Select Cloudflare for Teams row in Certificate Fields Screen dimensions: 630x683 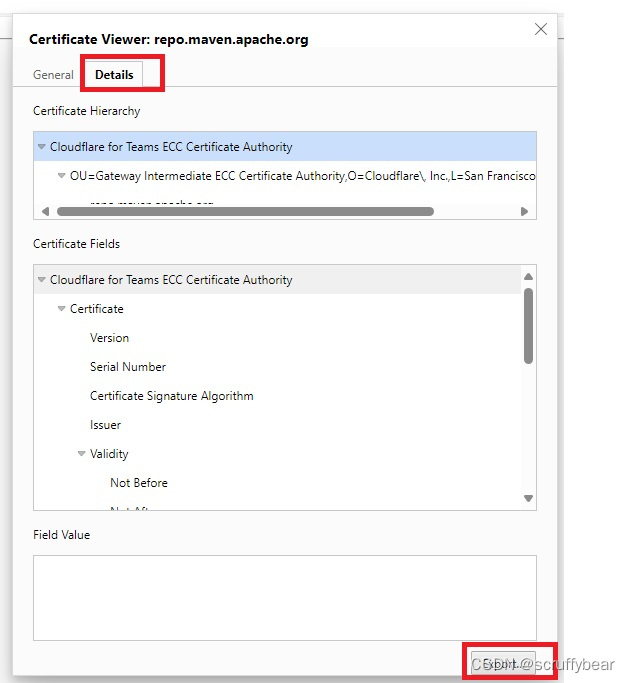coord(278,280)
